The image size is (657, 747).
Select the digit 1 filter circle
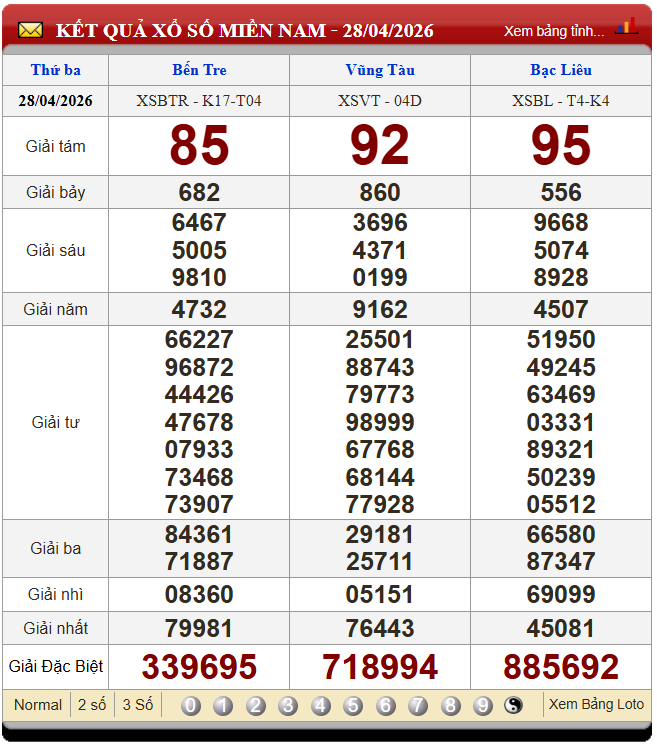223,706
